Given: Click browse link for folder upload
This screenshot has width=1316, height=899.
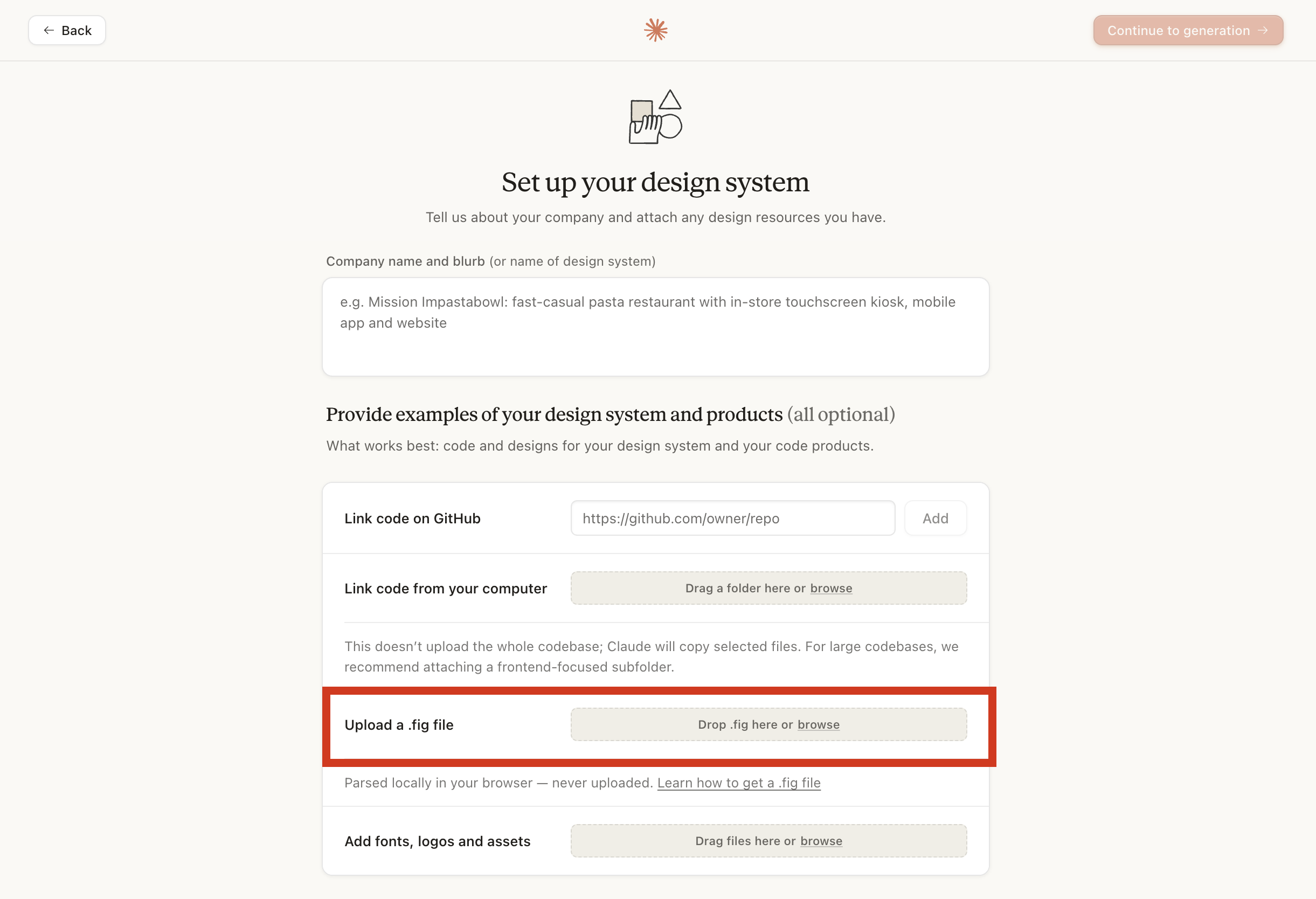Looking at the screenshot, I should 830,589.
